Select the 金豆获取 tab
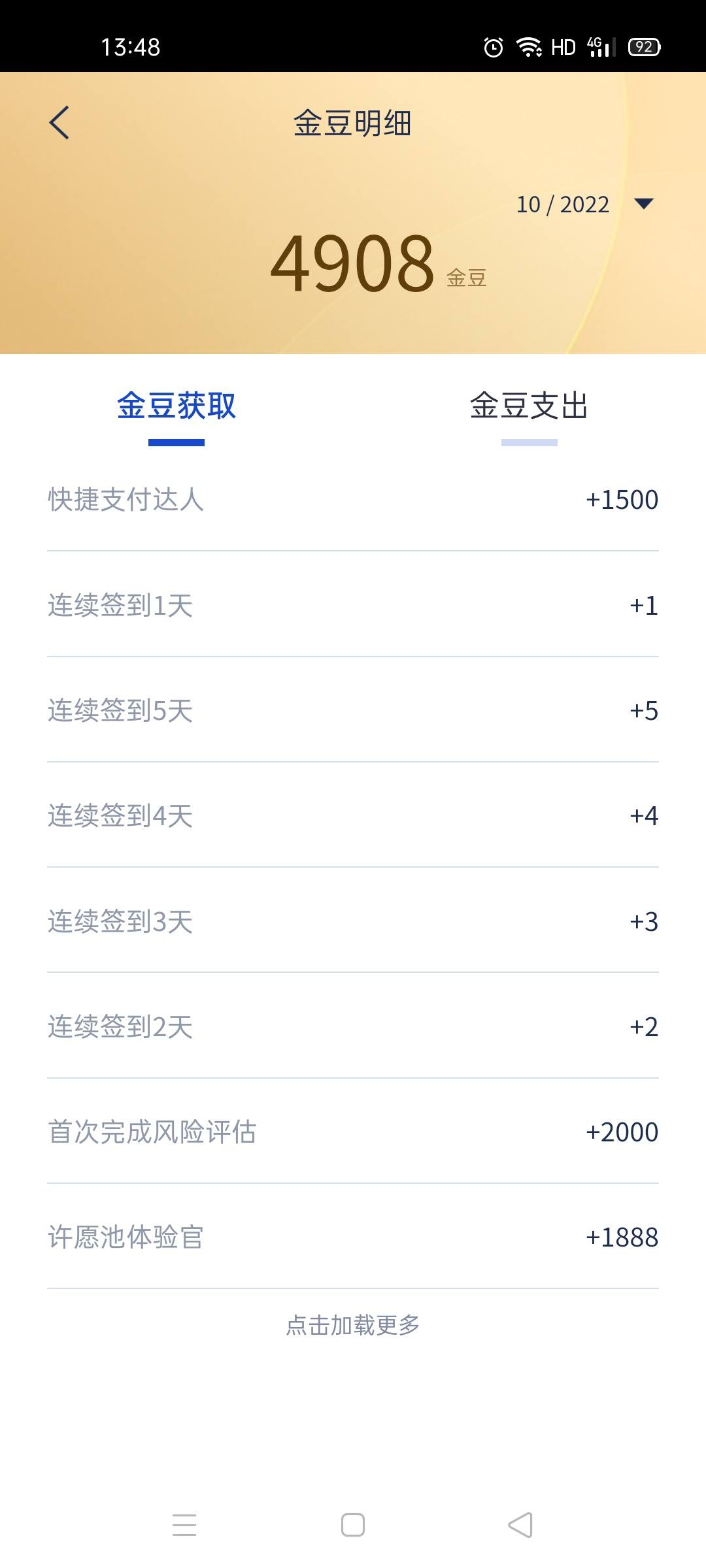 176,406
